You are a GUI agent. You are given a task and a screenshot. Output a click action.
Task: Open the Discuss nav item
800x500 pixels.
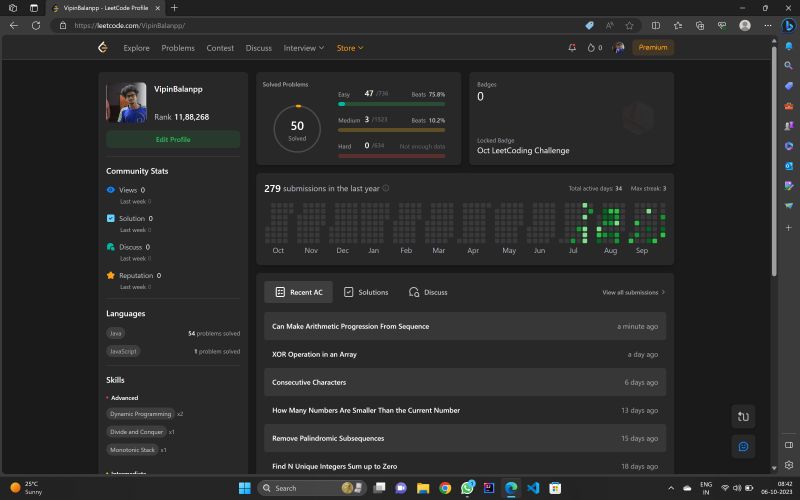(x=259, y=48)
